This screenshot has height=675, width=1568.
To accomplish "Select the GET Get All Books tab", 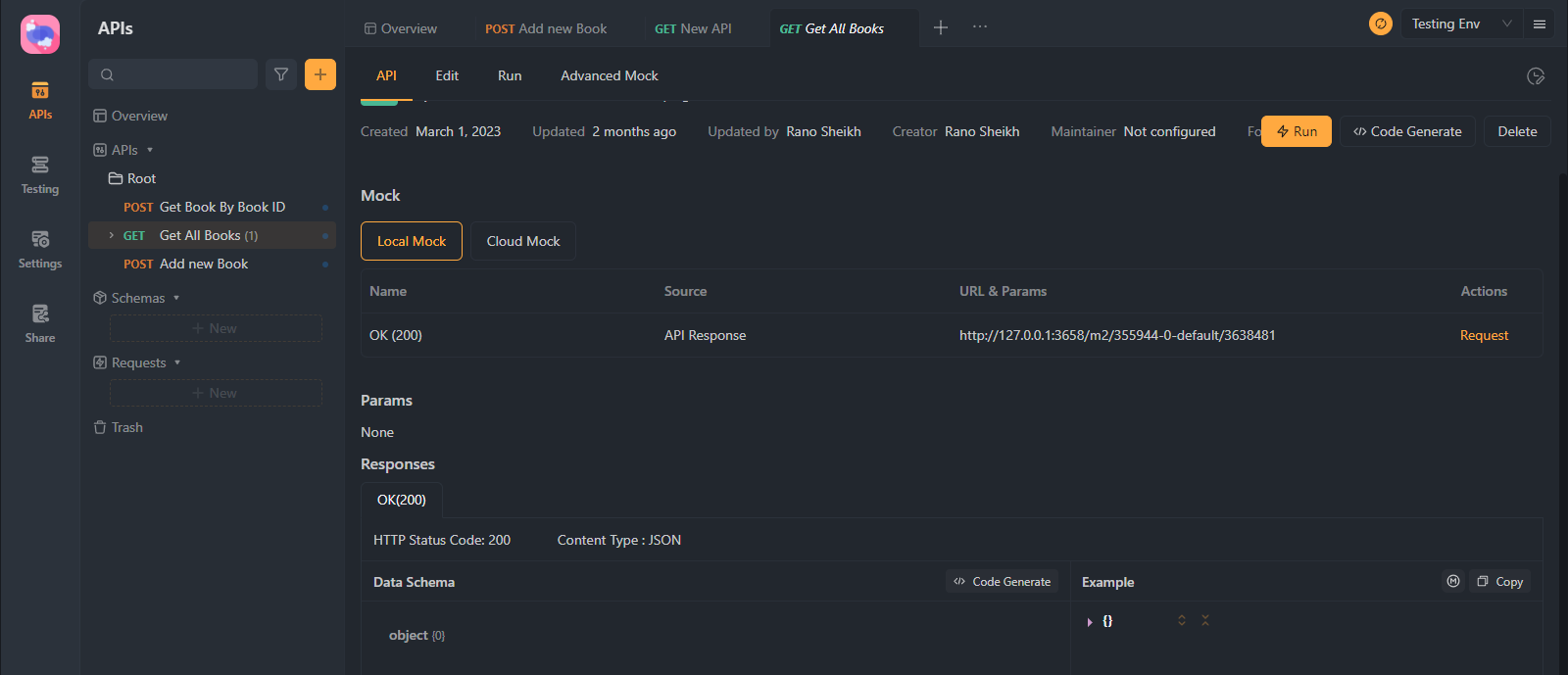I will [832, 28].
